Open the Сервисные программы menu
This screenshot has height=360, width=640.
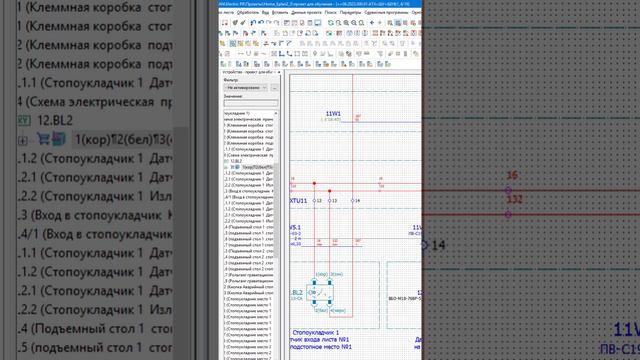pos(387,13)
